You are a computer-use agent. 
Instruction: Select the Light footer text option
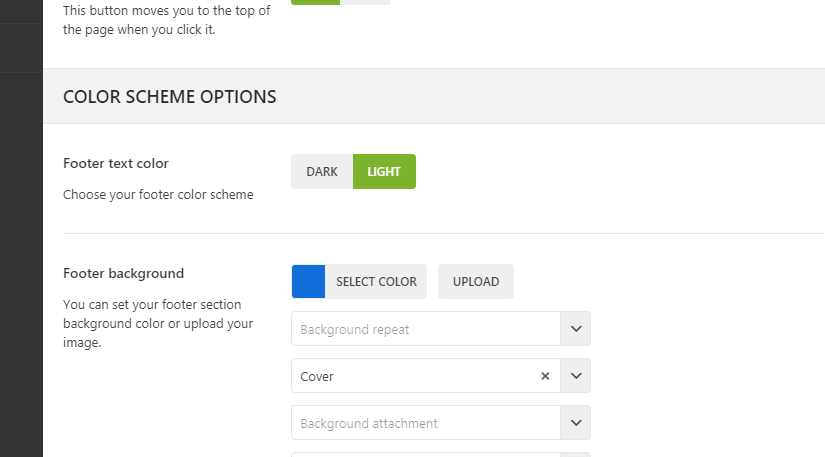point(384,172)
